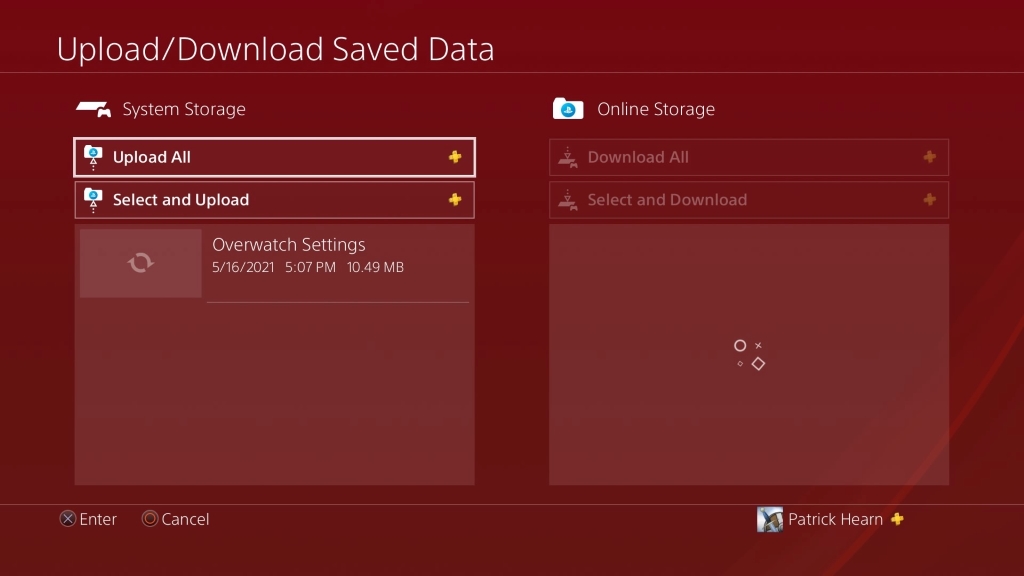1024x576 pixels.
Task: Click the icon beside Select and Upload
Action: point(93,200)
